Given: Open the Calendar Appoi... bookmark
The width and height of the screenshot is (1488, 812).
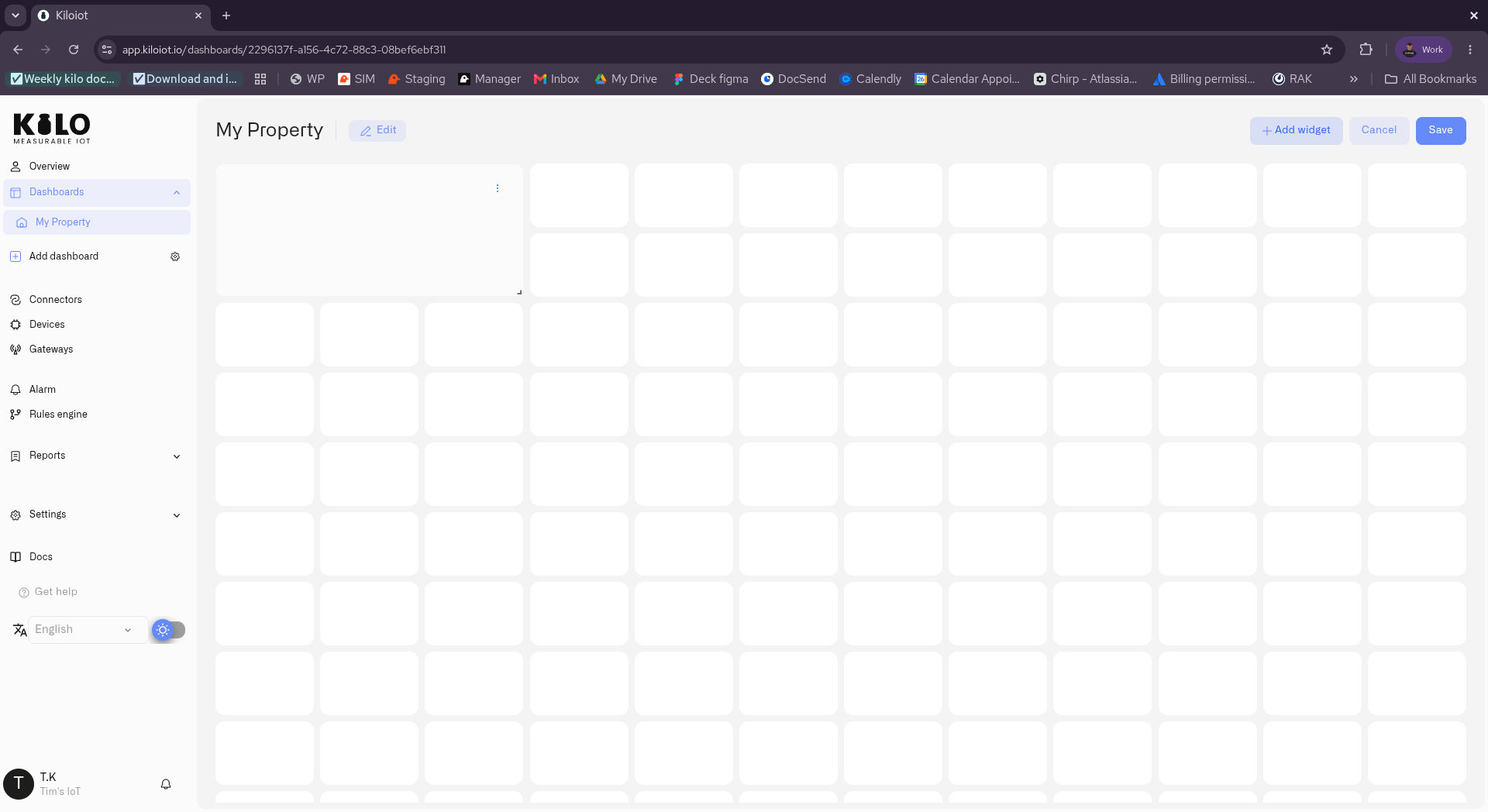Looking at the screenshot, I should [967, 79].
